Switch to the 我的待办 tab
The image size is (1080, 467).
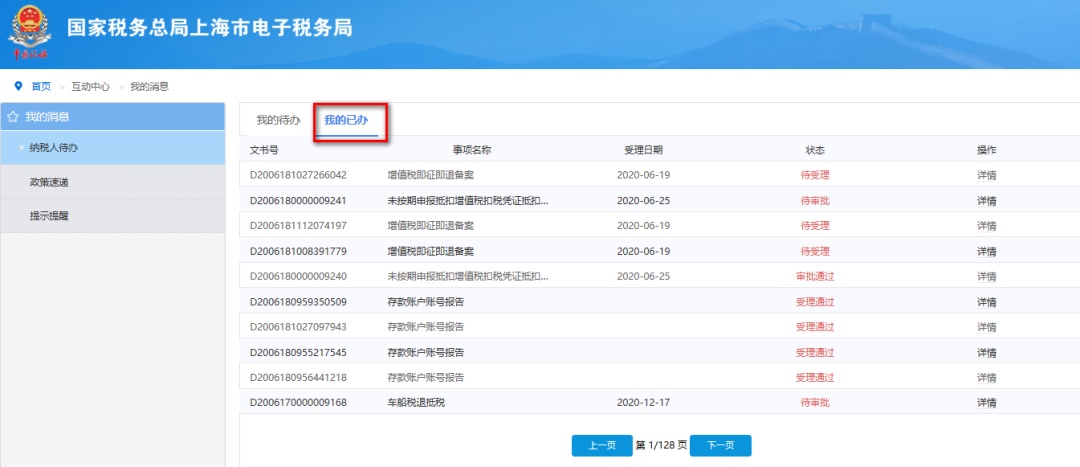pyautogui.click(x=278, y=120)
